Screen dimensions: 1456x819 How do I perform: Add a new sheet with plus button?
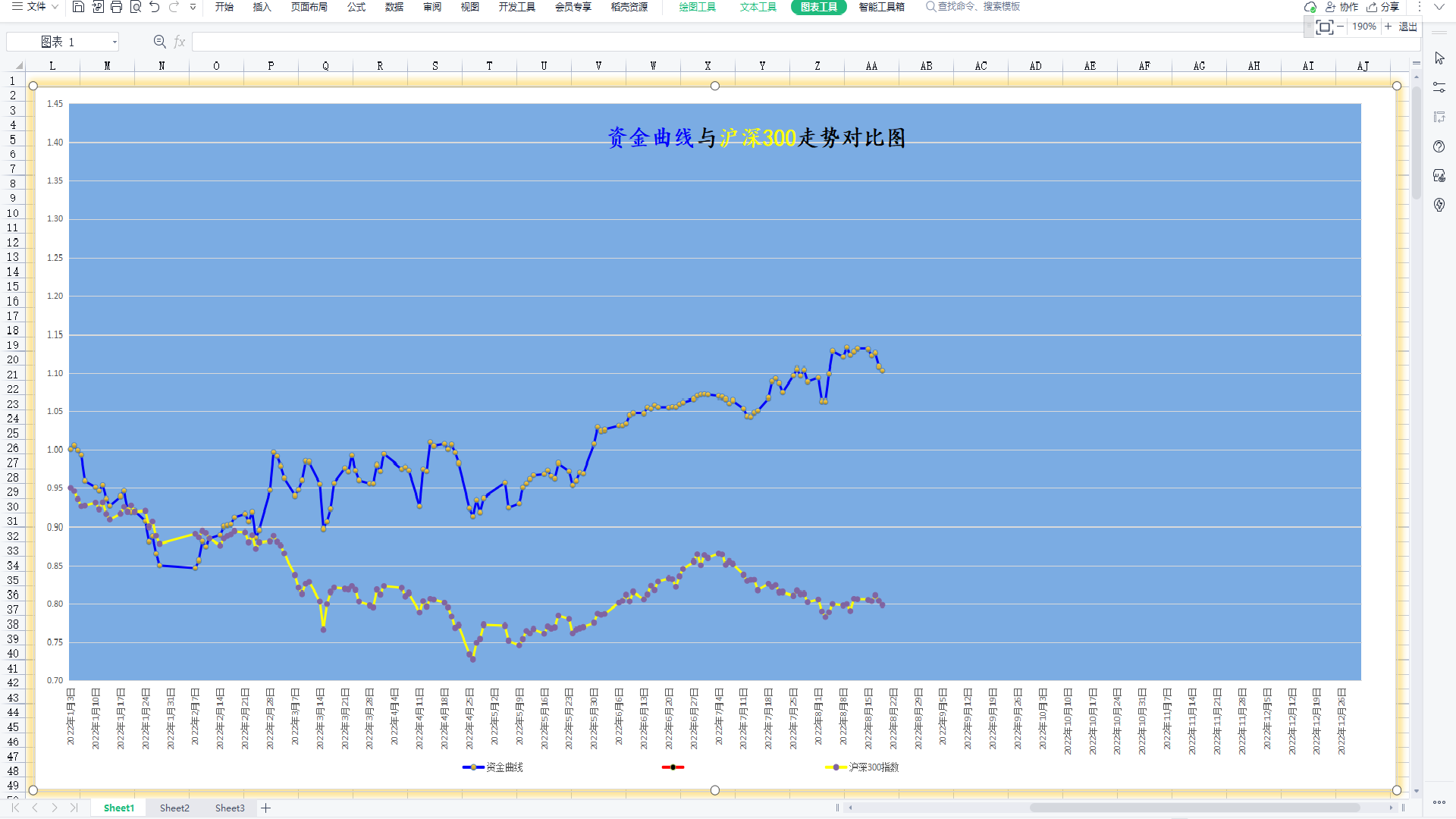(266, 808)
